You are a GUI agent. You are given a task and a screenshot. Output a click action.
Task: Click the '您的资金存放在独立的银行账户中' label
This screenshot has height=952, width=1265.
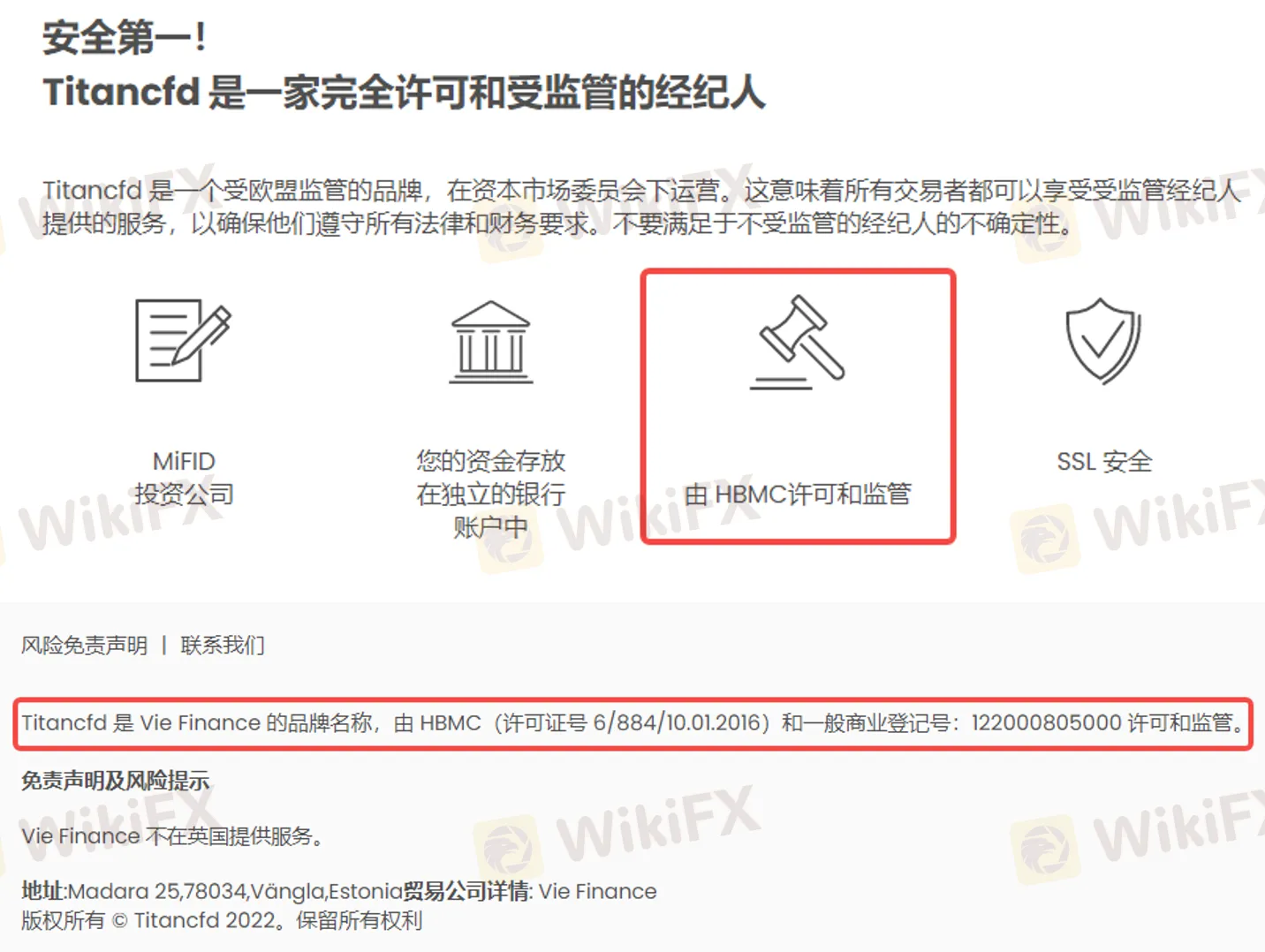pos(491,494)
